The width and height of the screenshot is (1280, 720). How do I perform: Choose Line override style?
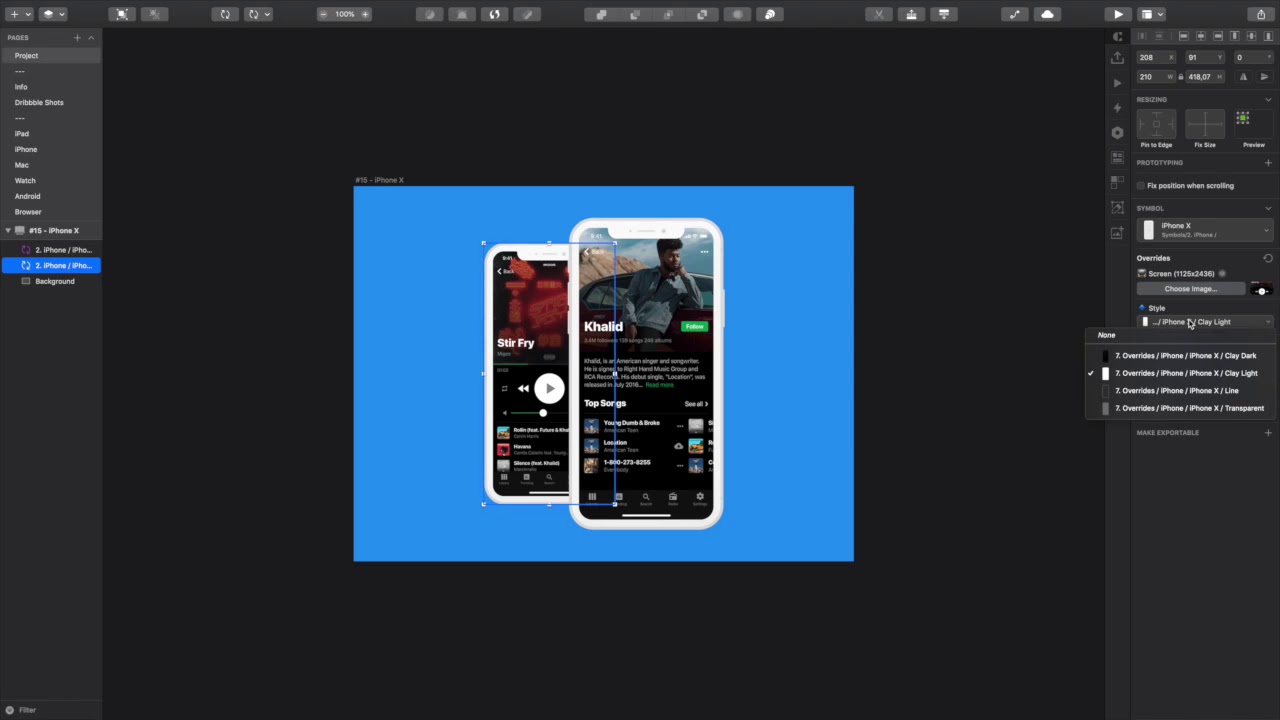(1183, 391)
